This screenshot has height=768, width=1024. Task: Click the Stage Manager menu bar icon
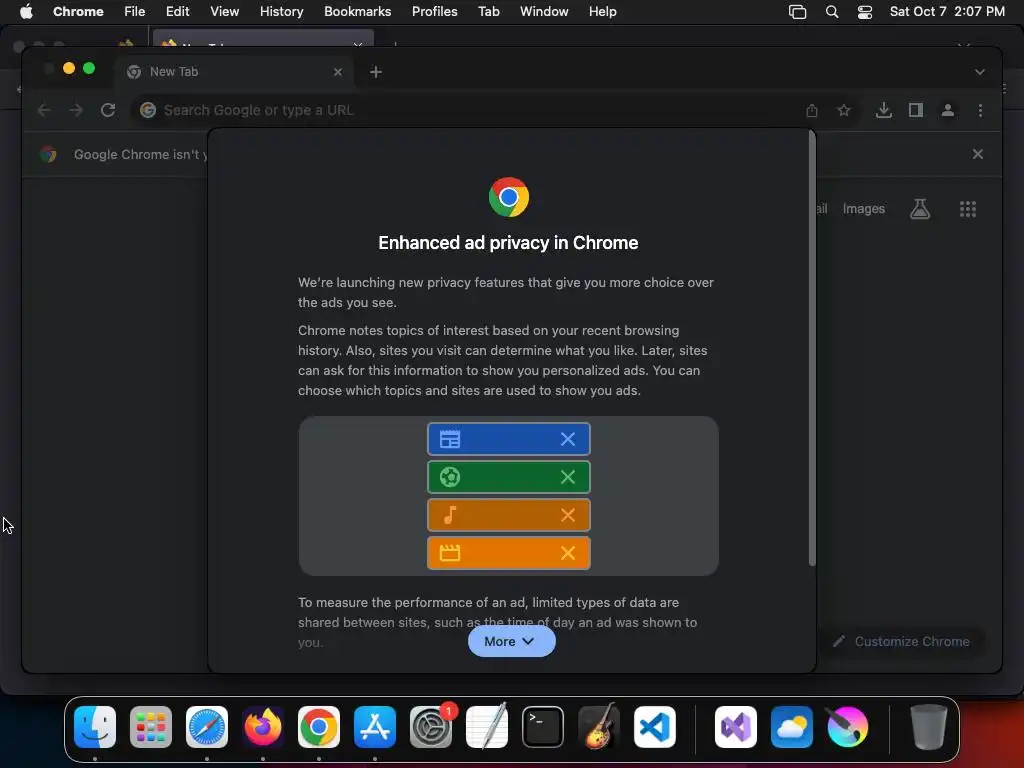(797, 12)
